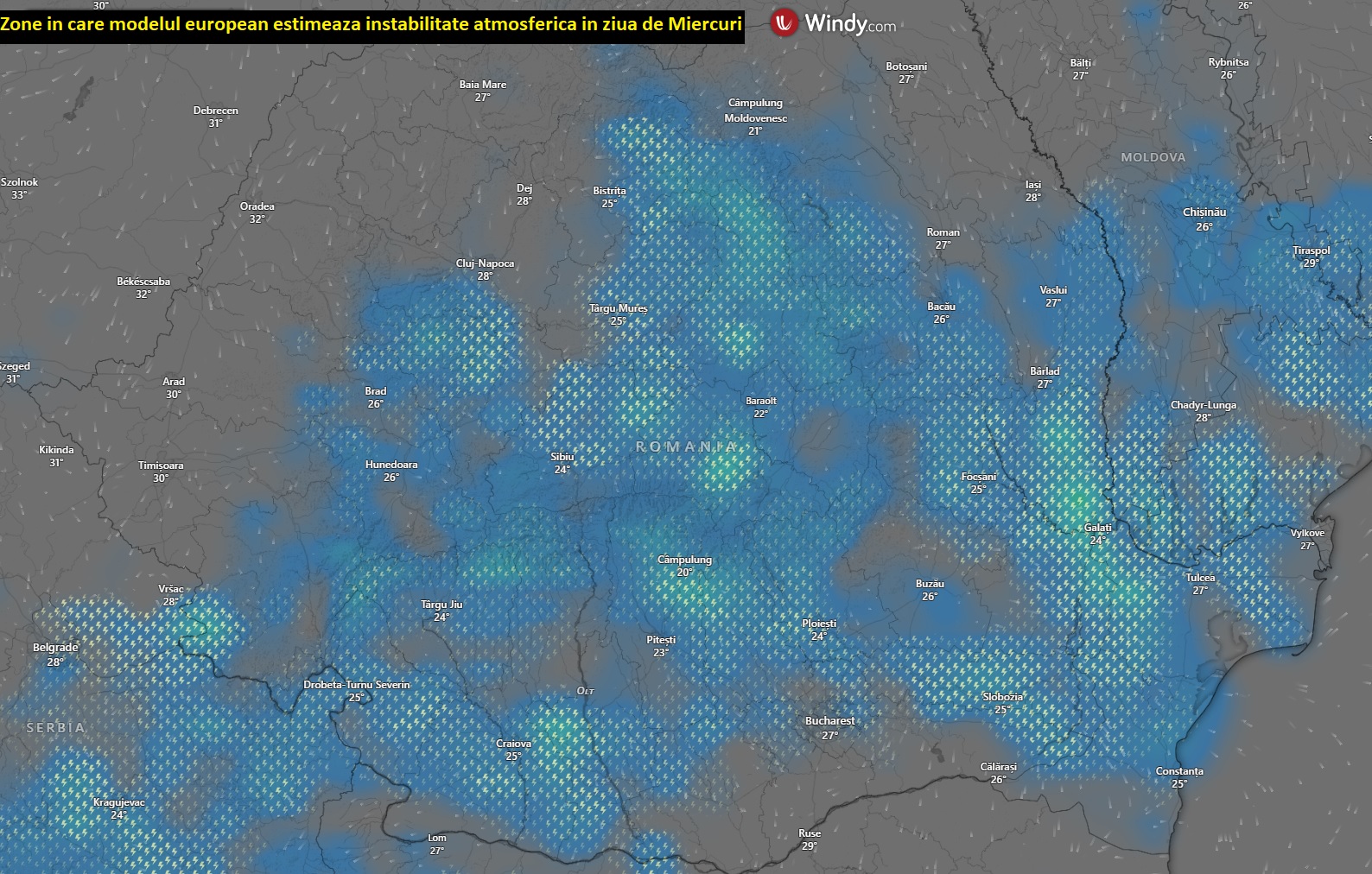Click the Timișoara temperature label
Image resolution: width=1372 pixels, height=874 pixels.
[x=161, y=478]
